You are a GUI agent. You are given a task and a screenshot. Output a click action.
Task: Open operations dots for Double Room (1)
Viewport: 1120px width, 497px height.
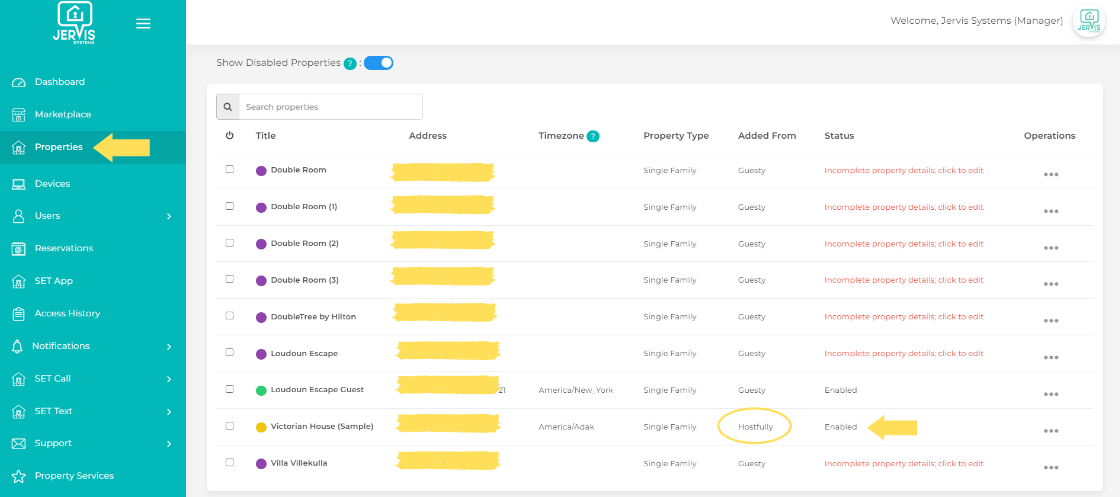click(1050, 211)
